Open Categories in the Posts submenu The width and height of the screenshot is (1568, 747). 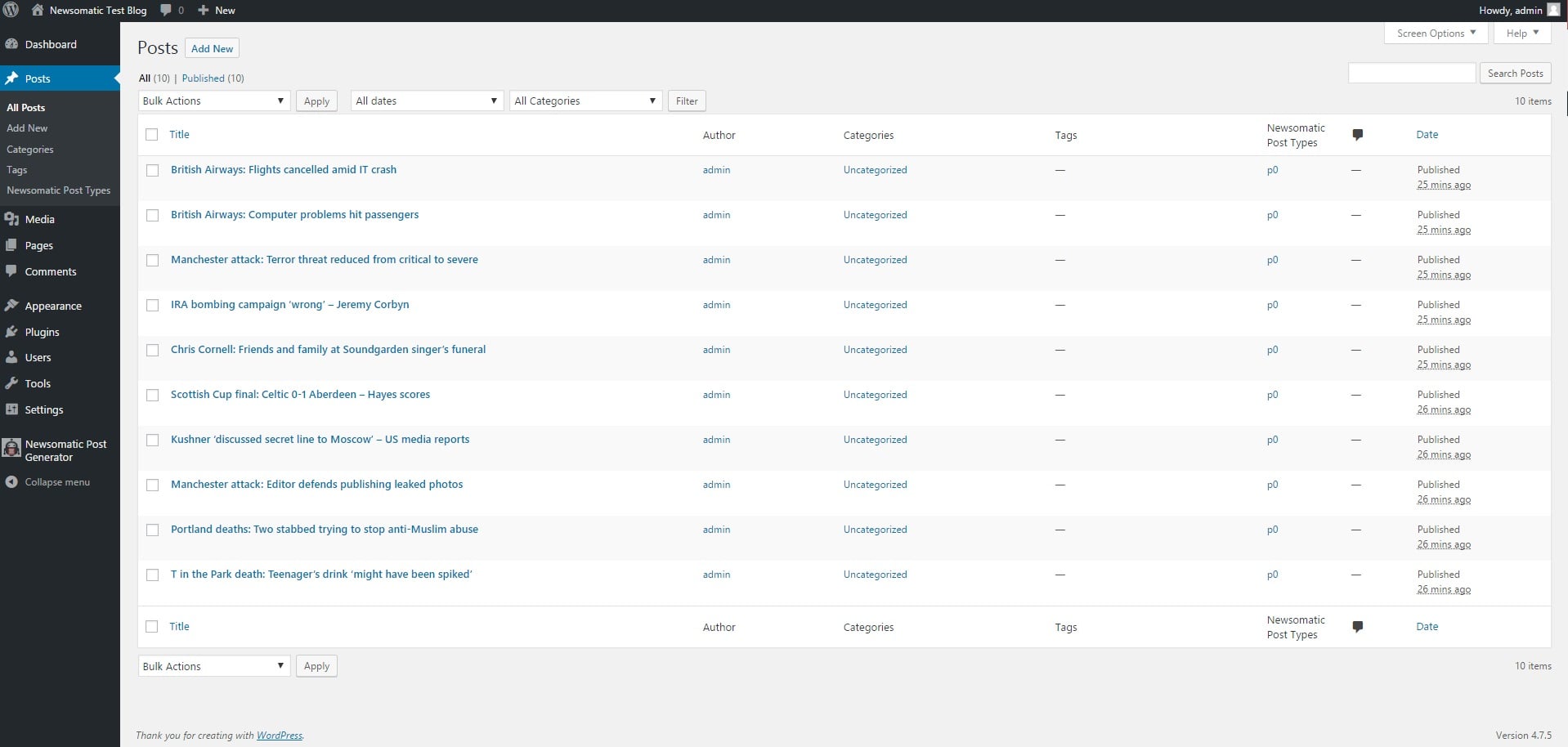point(30,150)
